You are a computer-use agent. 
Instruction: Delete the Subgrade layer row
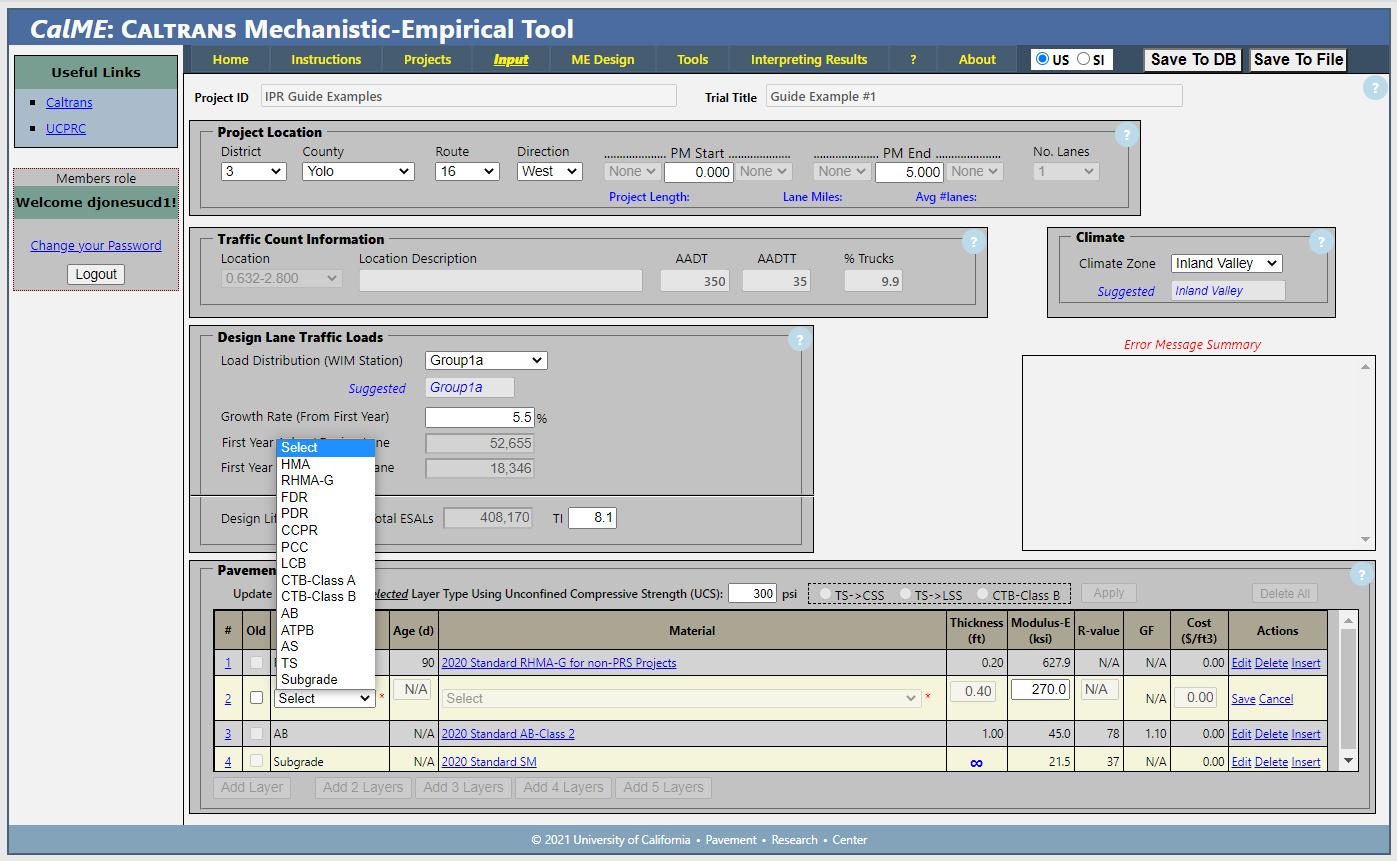pyautogui.click(x=1271, y=762)
